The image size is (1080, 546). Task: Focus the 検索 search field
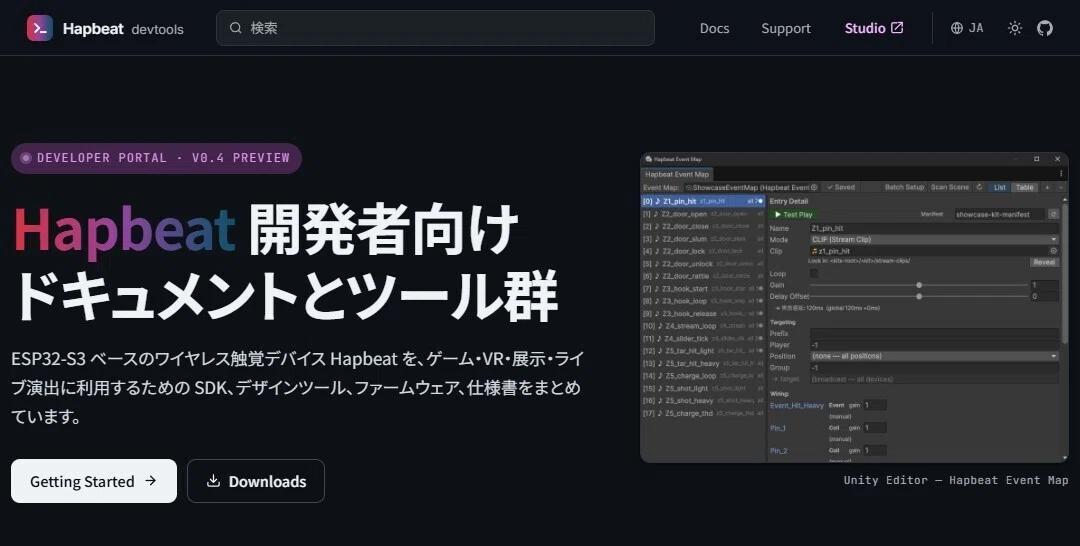pos(435,28)
